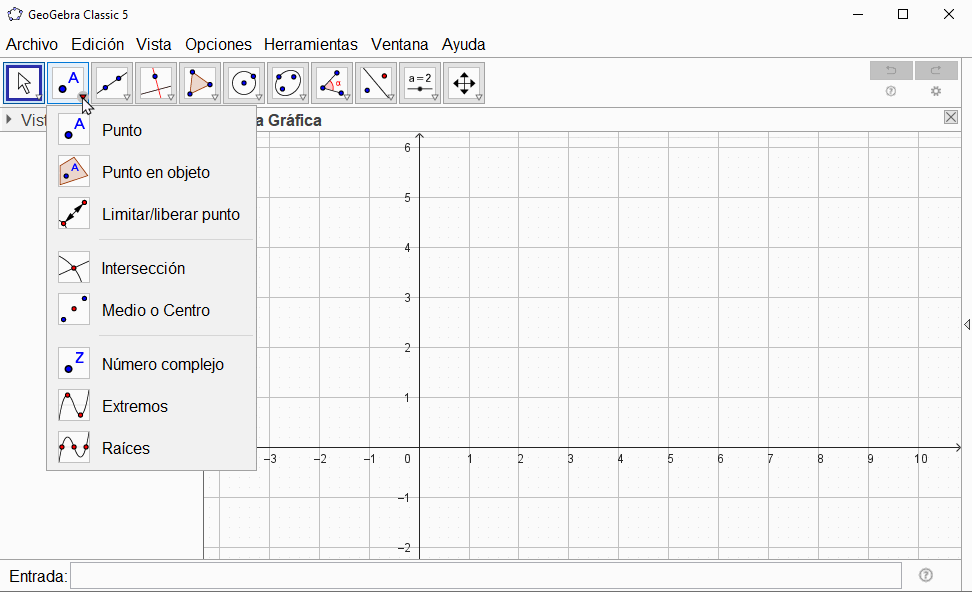Pick Intersección from the point tools
Screen dimensions: 972x592
[x=143, y=268]
